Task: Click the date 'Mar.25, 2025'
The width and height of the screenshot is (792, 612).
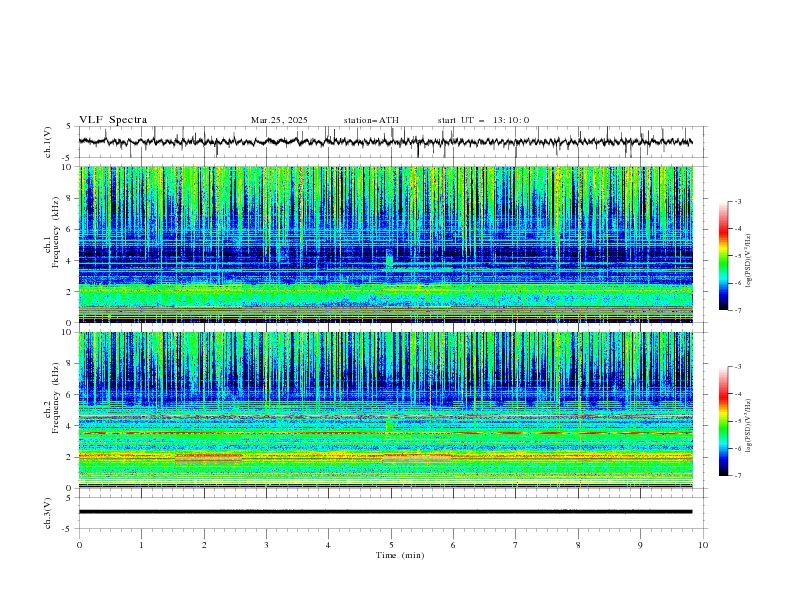Action: click(279, 120)
